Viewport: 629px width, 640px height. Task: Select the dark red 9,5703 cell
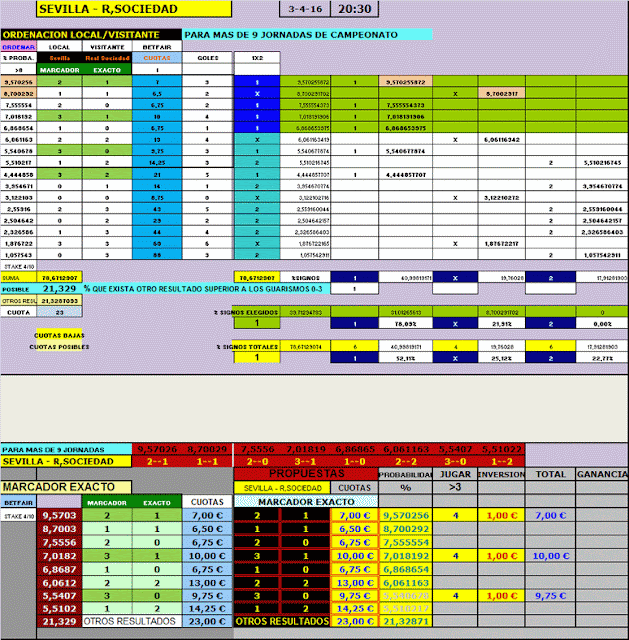(x=59, y=516)
